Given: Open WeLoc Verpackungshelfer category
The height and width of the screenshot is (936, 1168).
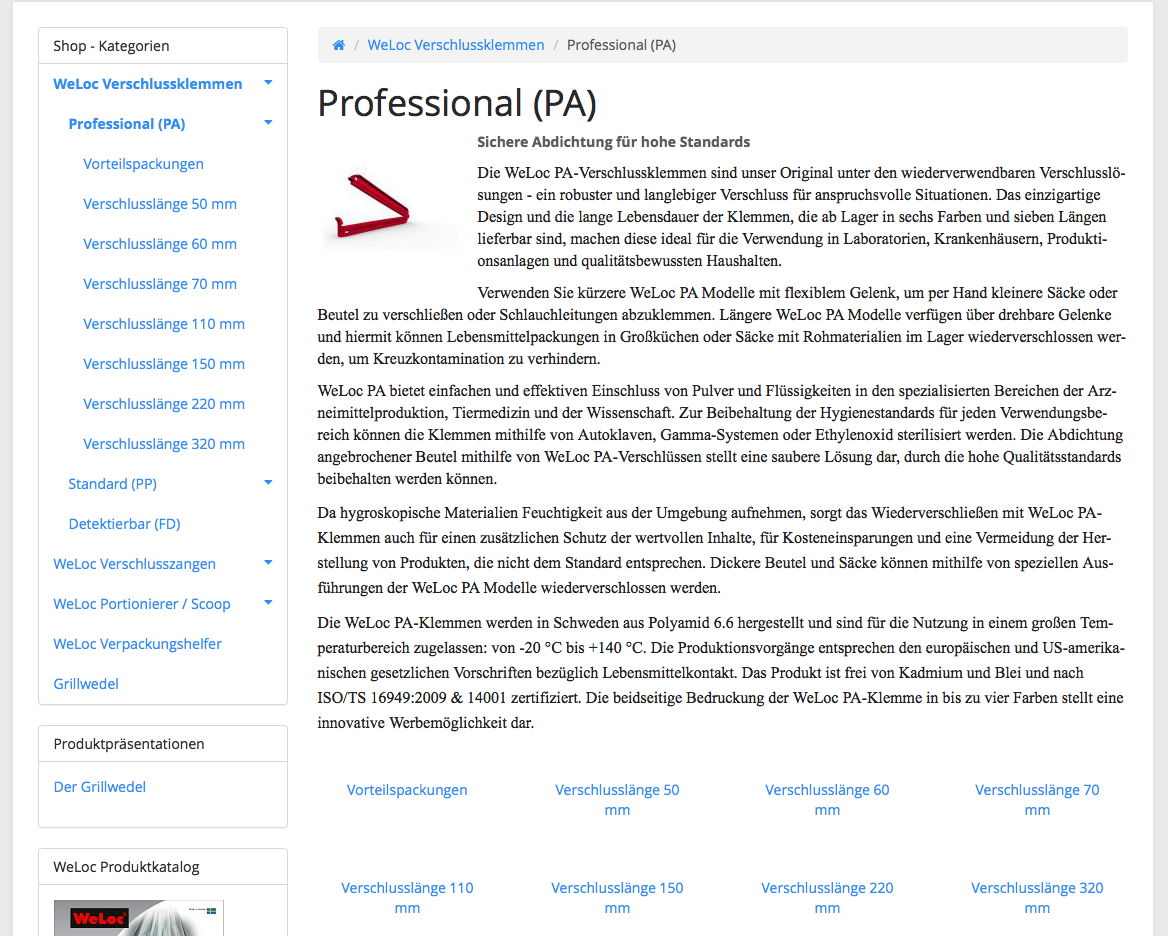Looking at the screenshot, I should pos(137,644).
